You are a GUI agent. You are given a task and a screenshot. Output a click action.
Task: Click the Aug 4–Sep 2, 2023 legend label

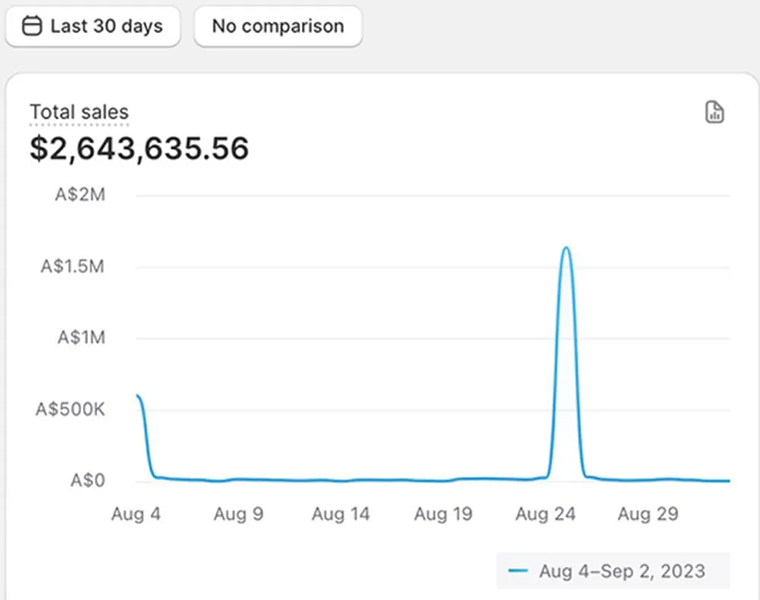pos(621,571)
